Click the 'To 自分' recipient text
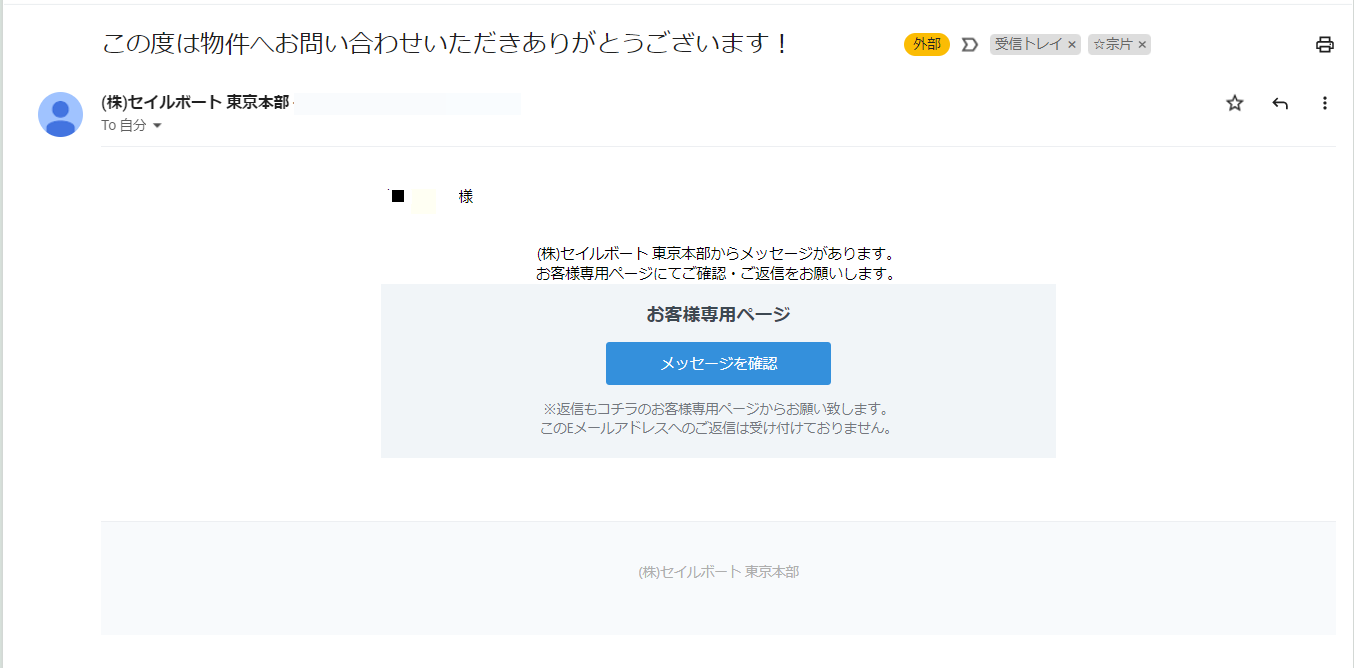Screen dimensions: 1354x668 (x=124, y=126)
